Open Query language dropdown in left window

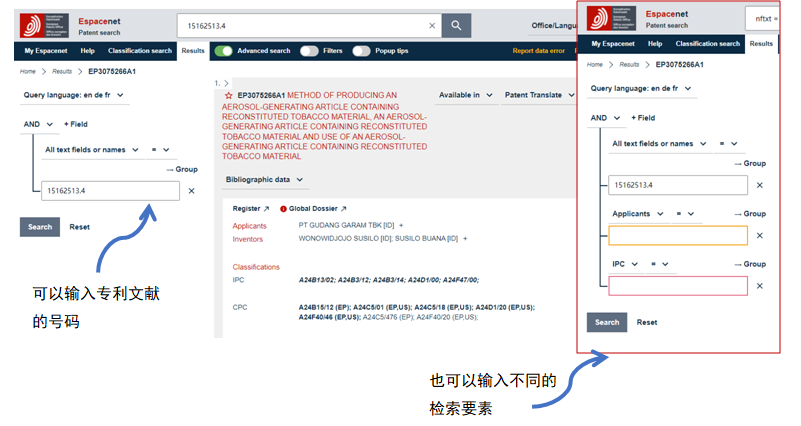point(74,95)
